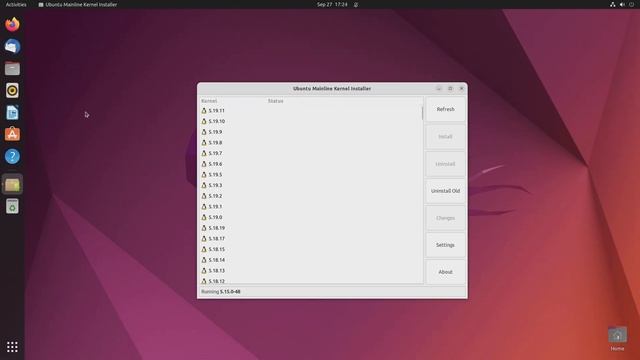Minimize the Kernel Installer window
Screen dimensions: 640x360
(x=439, y=89)
